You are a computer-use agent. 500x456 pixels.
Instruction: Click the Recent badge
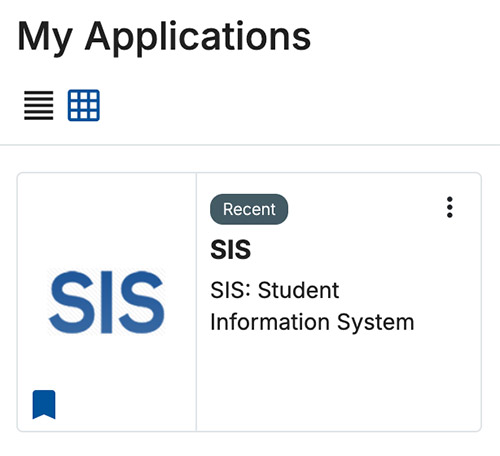point(249,209)
